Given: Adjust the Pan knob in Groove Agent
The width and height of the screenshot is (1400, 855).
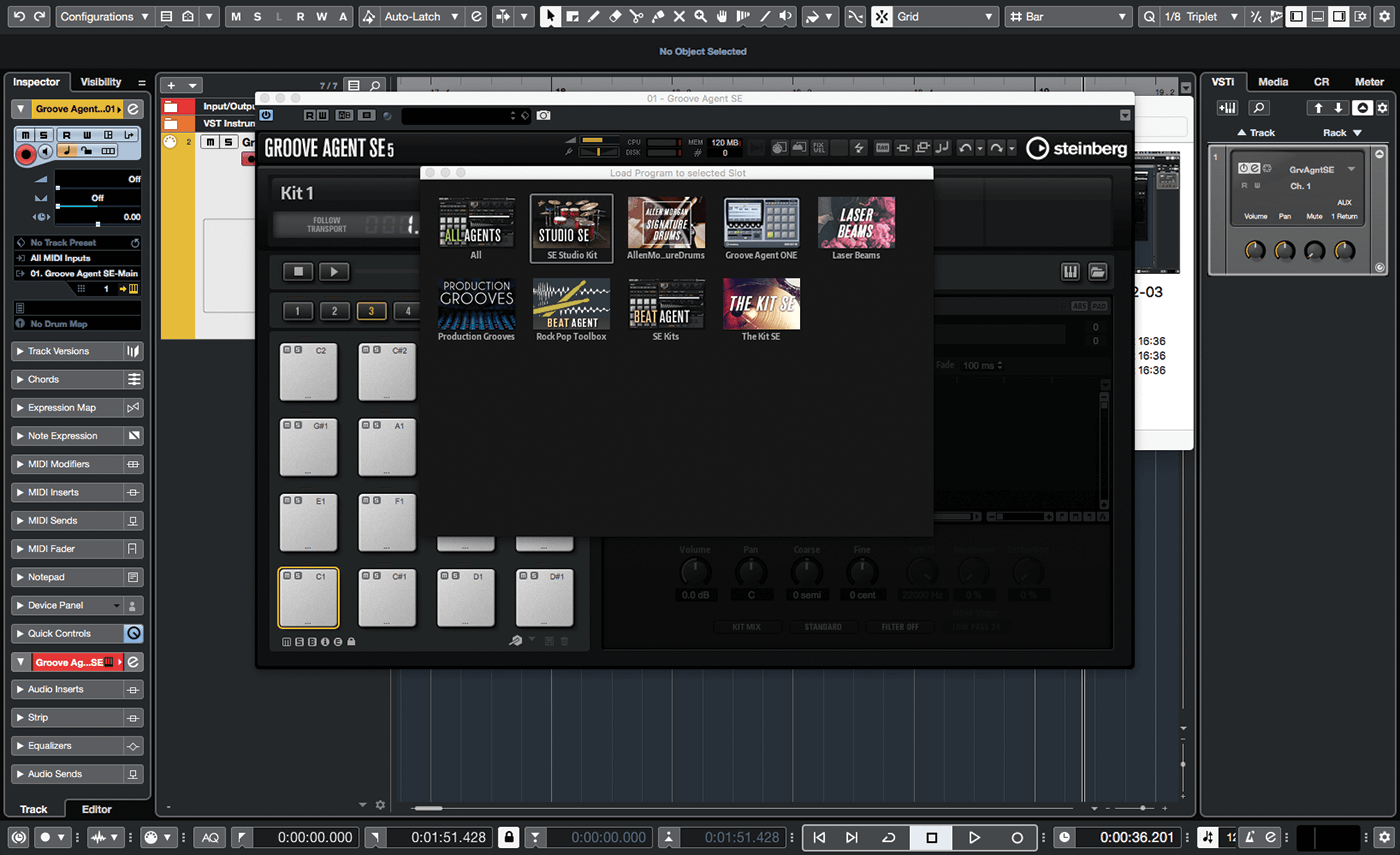Looking at the screenshot, I should pyautogui.click(x=750, y=572).
